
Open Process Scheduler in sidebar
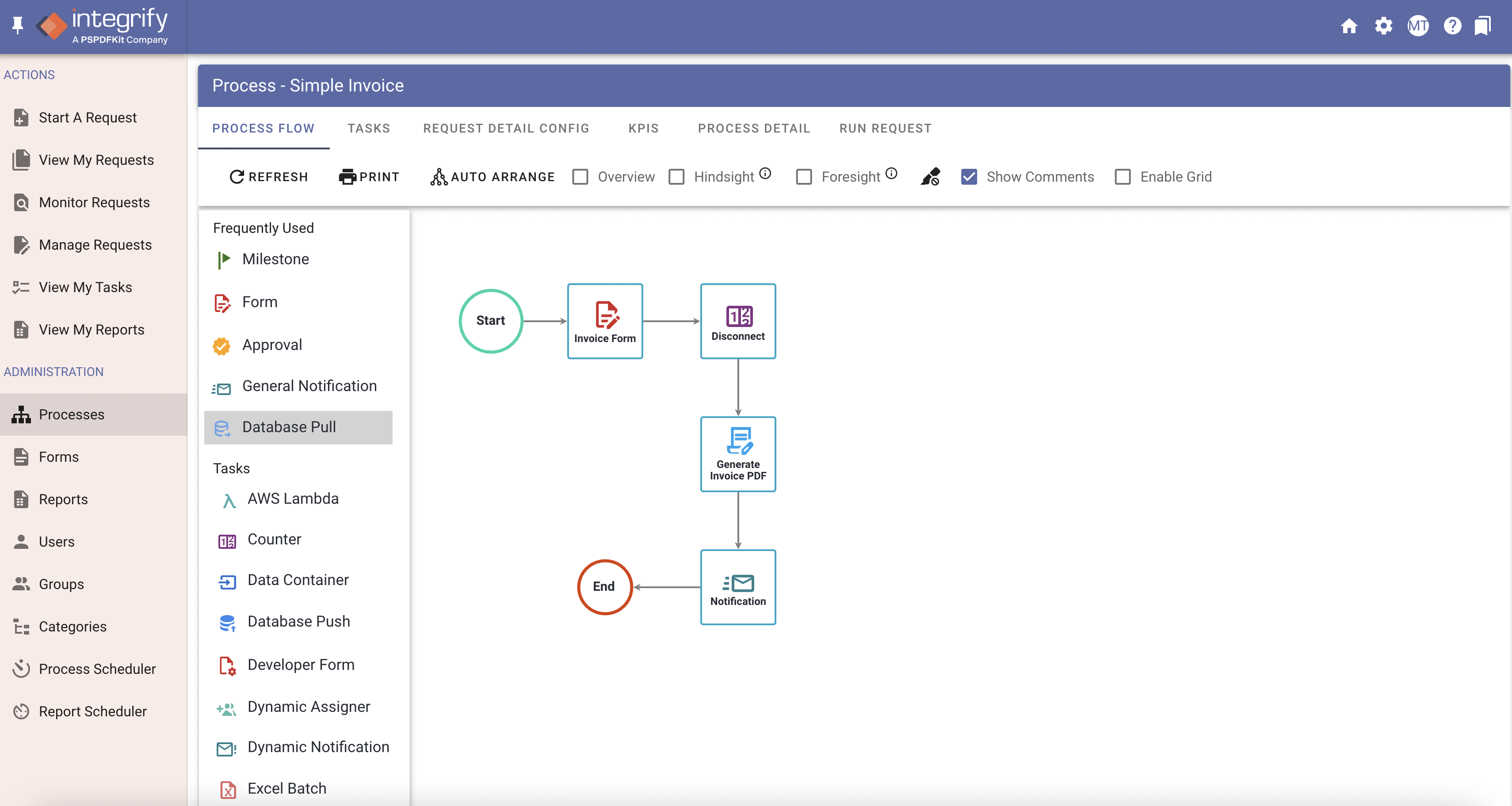(x=93, y=669)
